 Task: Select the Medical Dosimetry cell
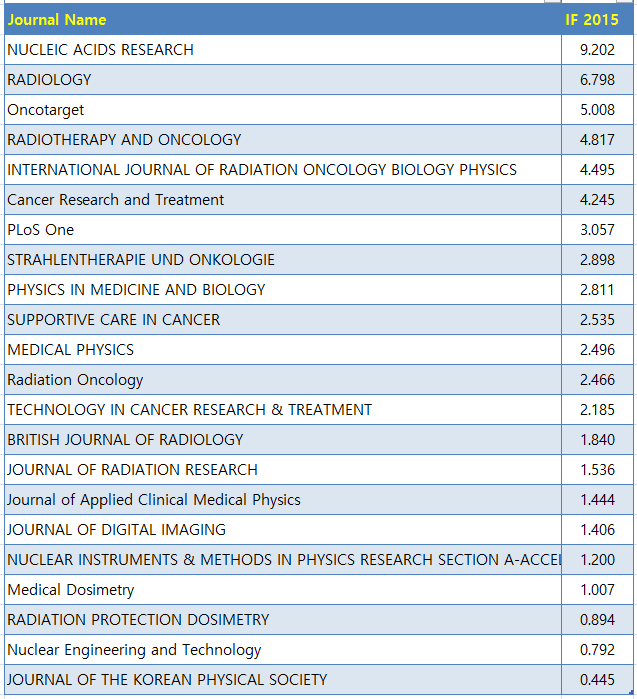coord(283,589)
